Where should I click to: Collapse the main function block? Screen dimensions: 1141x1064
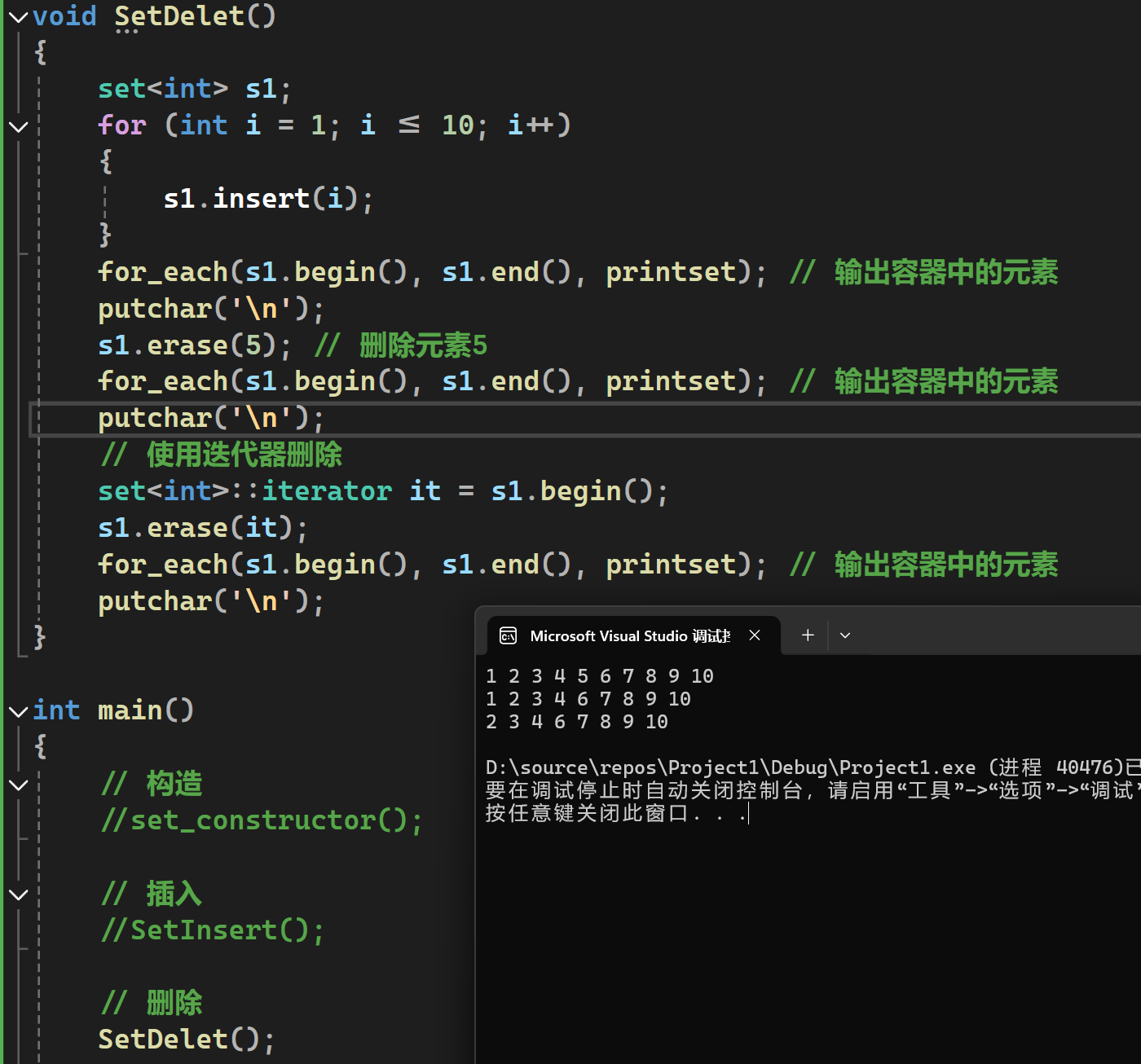tap(18, 711)
